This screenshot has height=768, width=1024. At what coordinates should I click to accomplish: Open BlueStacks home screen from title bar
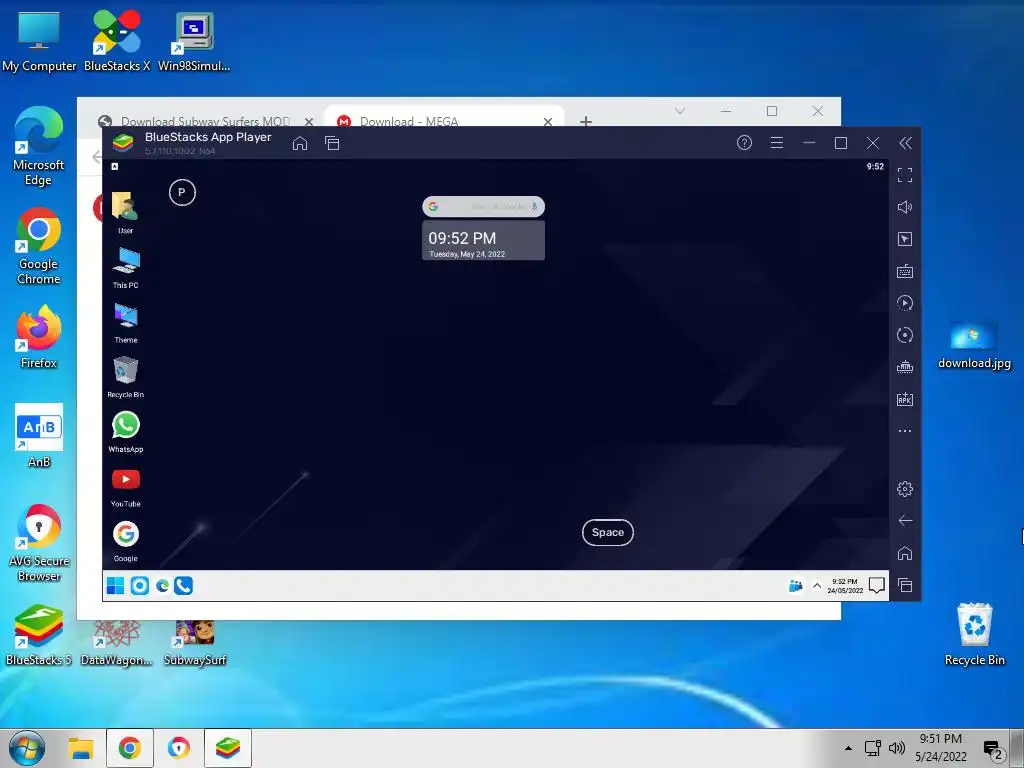300,143
